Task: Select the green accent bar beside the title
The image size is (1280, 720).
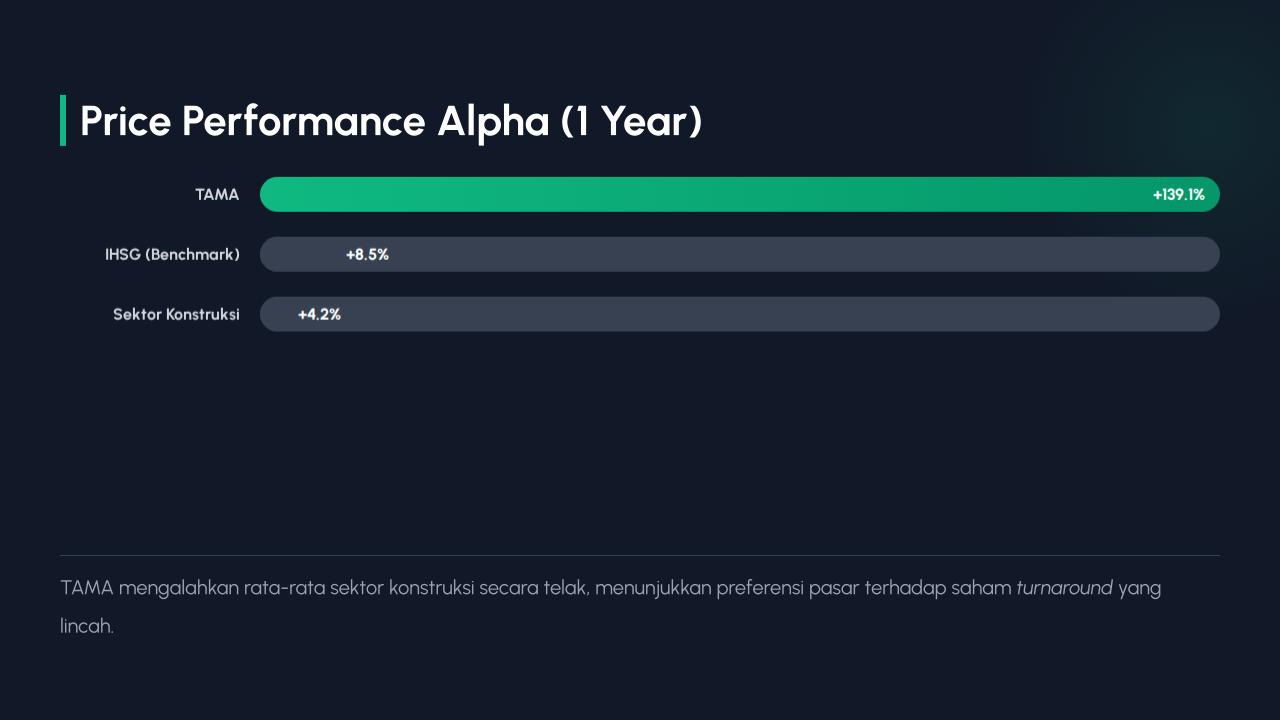Action: (63, 121)
